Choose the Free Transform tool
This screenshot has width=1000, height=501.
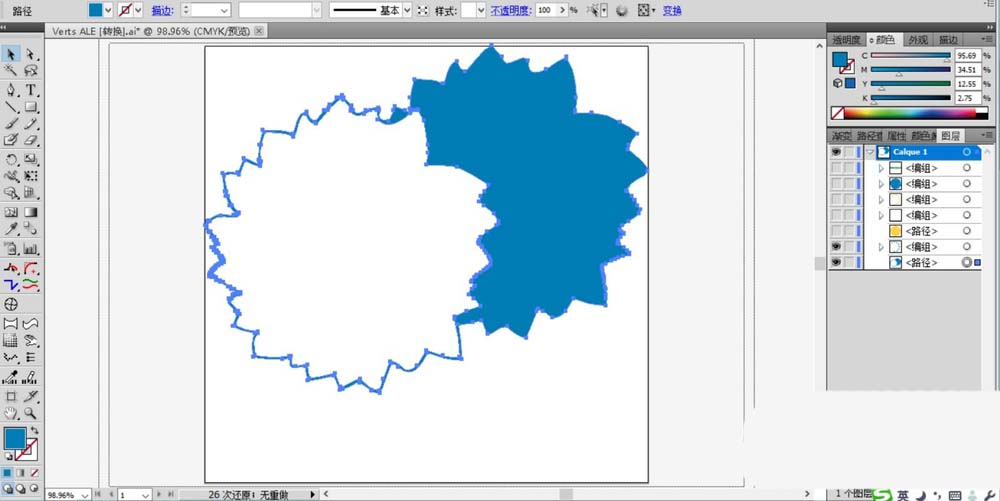point(30,175)
